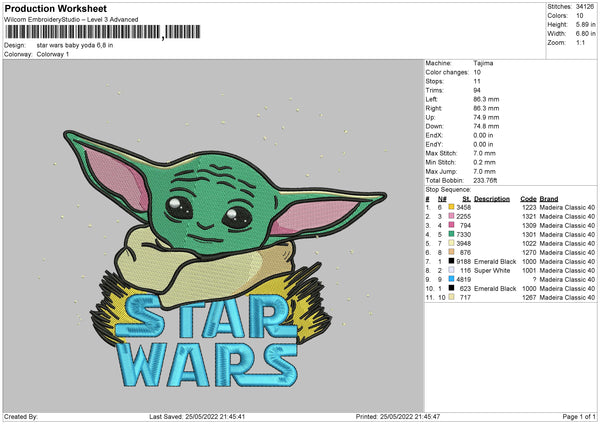The width and height of the screenshot is (600, 424).
Task: Select the black swatch beside 623 stitches
Action: pos(451,288)
